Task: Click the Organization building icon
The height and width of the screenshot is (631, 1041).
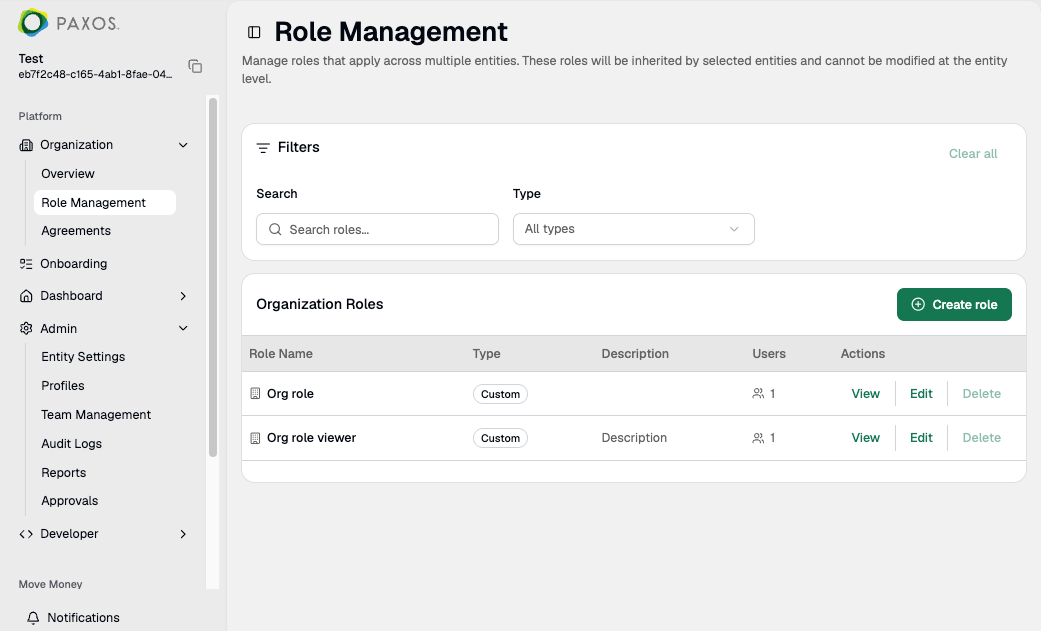Action: (x=26, y=145)
